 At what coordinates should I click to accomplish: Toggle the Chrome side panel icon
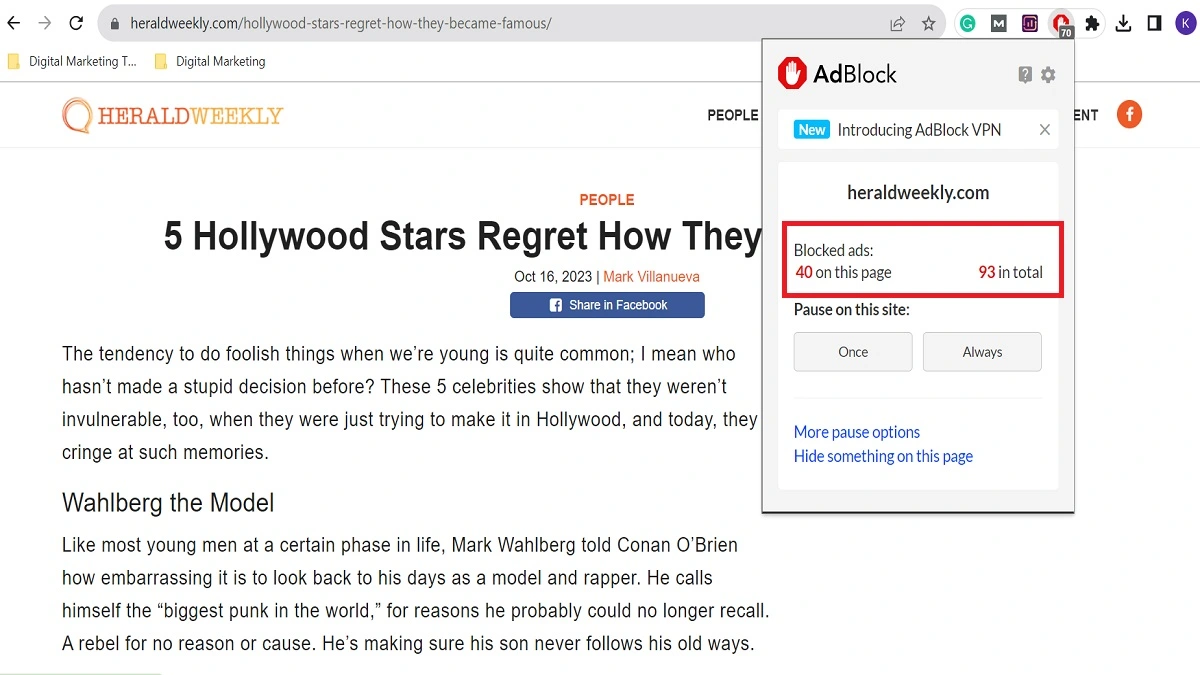coord(1154,24)
